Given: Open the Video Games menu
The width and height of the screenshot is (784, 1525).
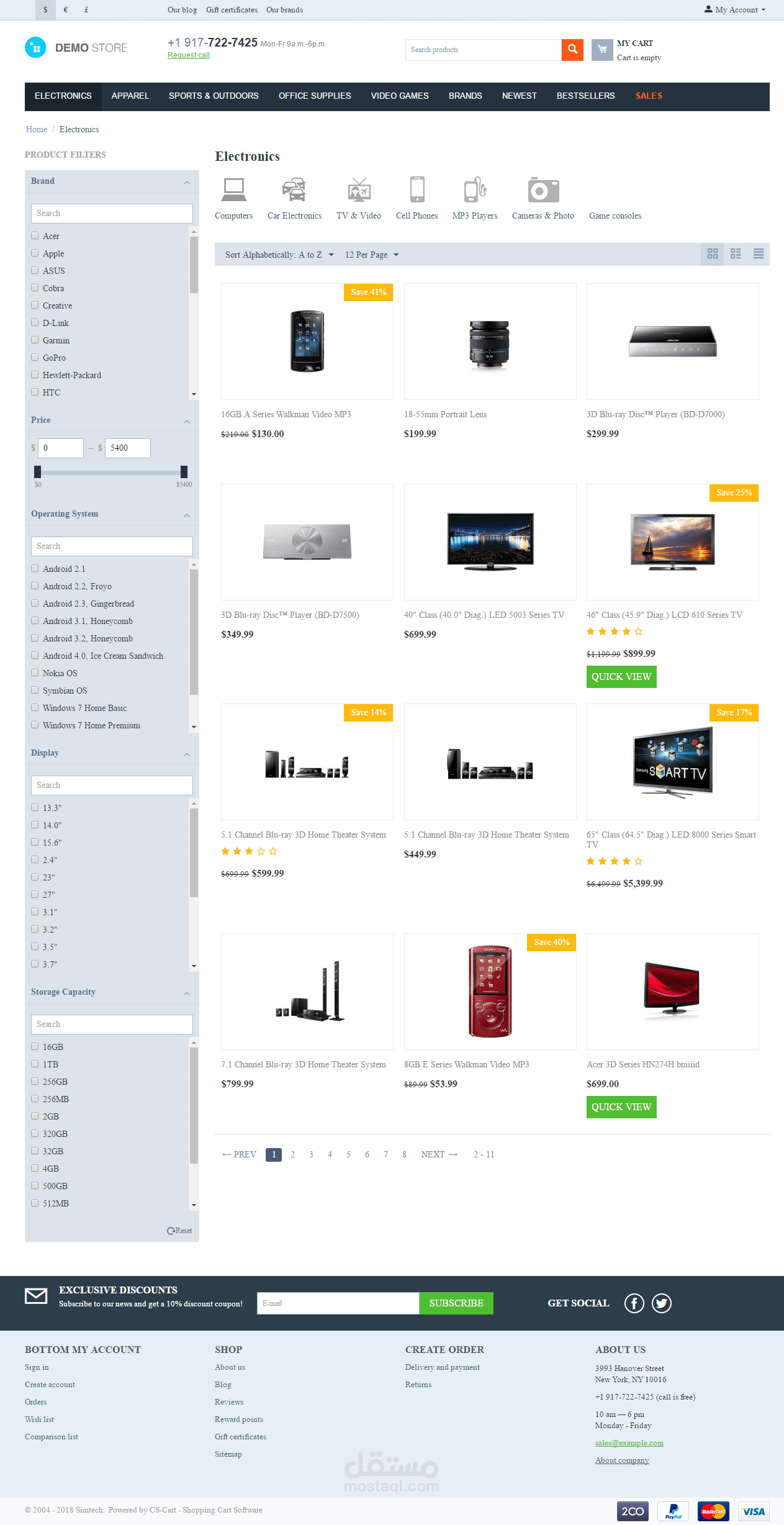Looking at the screenshot, I should tap(400, 96).
